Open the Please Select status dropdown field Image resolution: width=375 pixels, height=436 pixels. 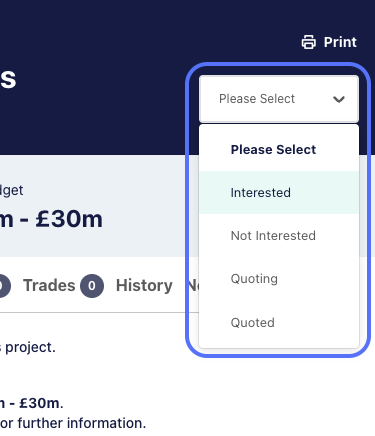coord(279,99)
